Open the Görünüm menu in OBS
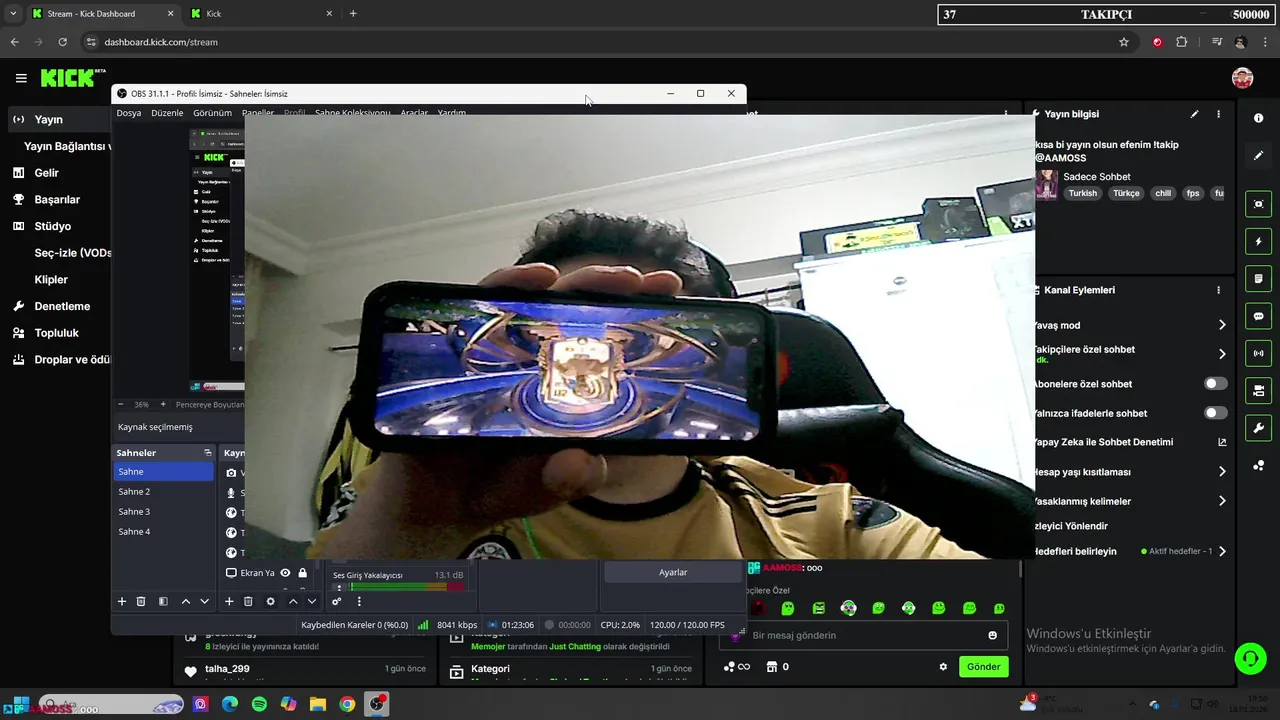1280x720 pixels. click(x=212, y=113)
